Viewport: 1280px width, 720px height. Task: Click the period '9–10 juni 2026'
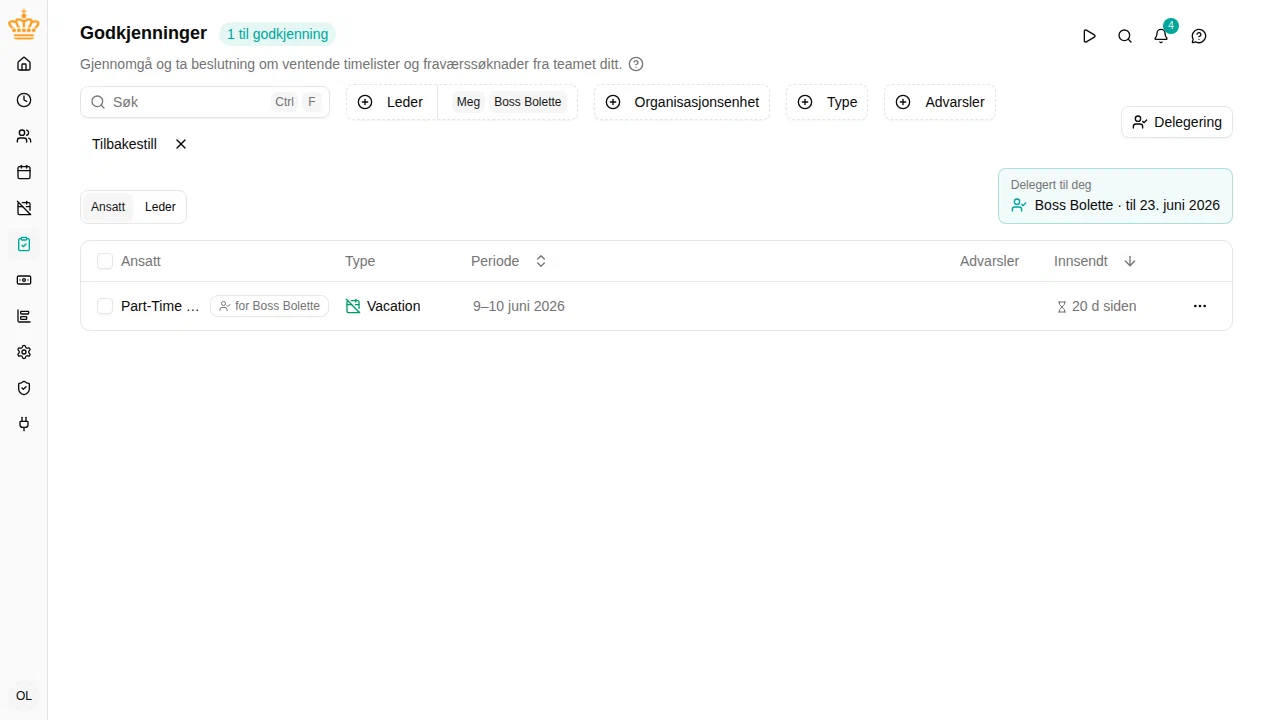pyautogui.click(x=519, y=306)
